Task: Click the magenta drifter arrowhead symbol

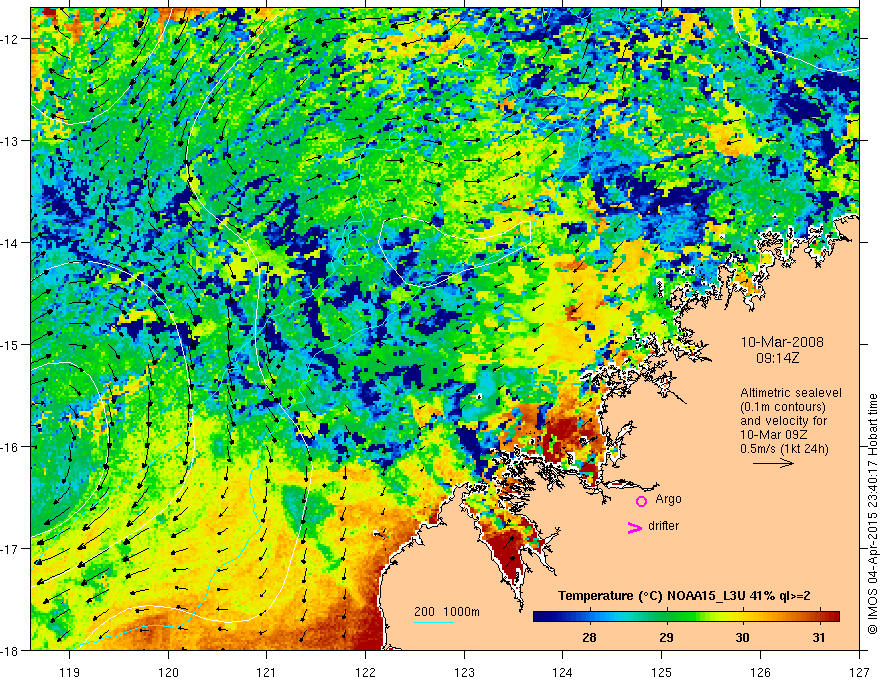Action: point(634,527)
